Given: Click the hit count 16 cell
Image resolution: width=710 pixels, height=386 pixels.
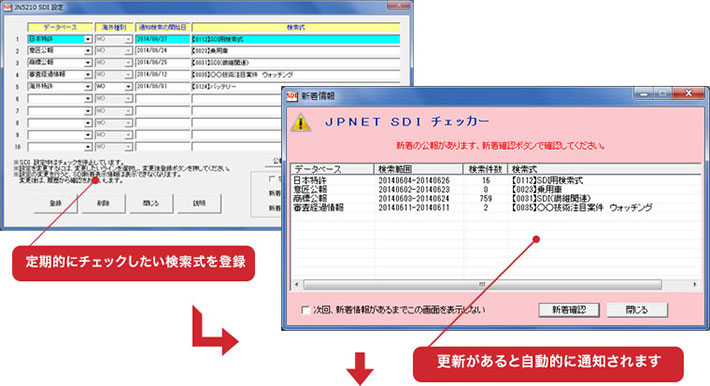Looking at the screenshot, I should pyautogui.click(x=486, y=180).
